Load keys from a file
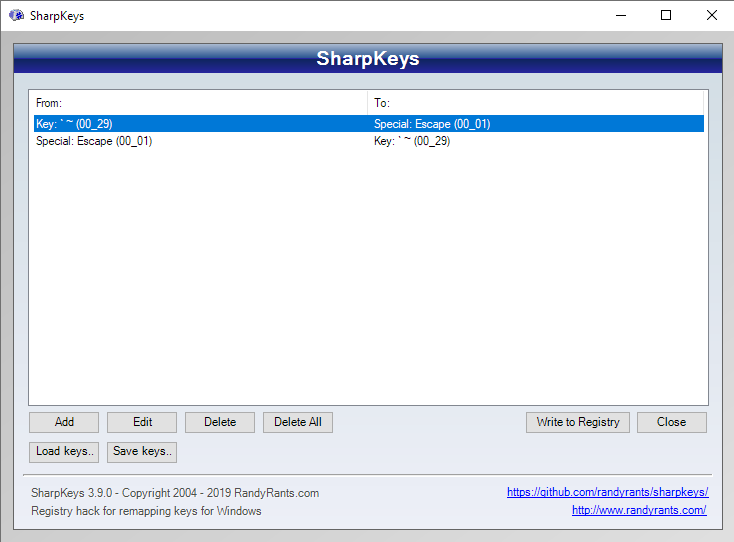The width and height of the screenshot is (734, 542). pos(64,452)
